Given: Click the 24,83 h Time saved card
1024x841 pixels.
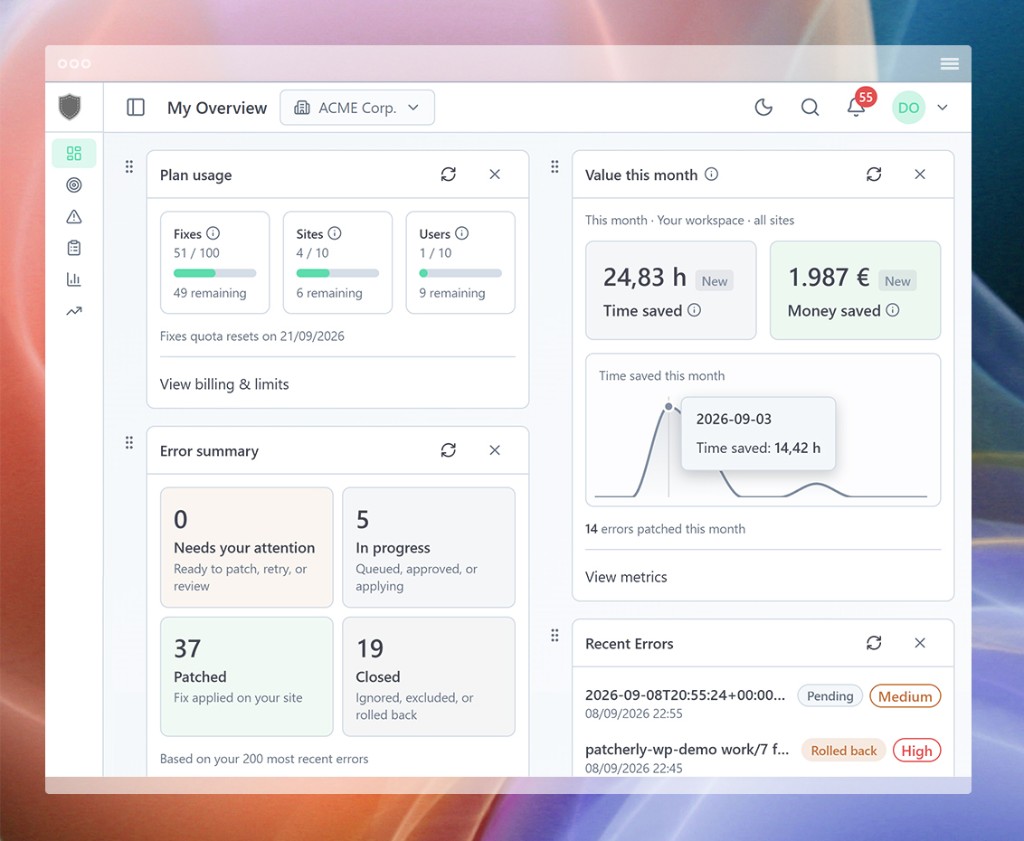Looking at the screenshot, I should [x=671, y=291].
